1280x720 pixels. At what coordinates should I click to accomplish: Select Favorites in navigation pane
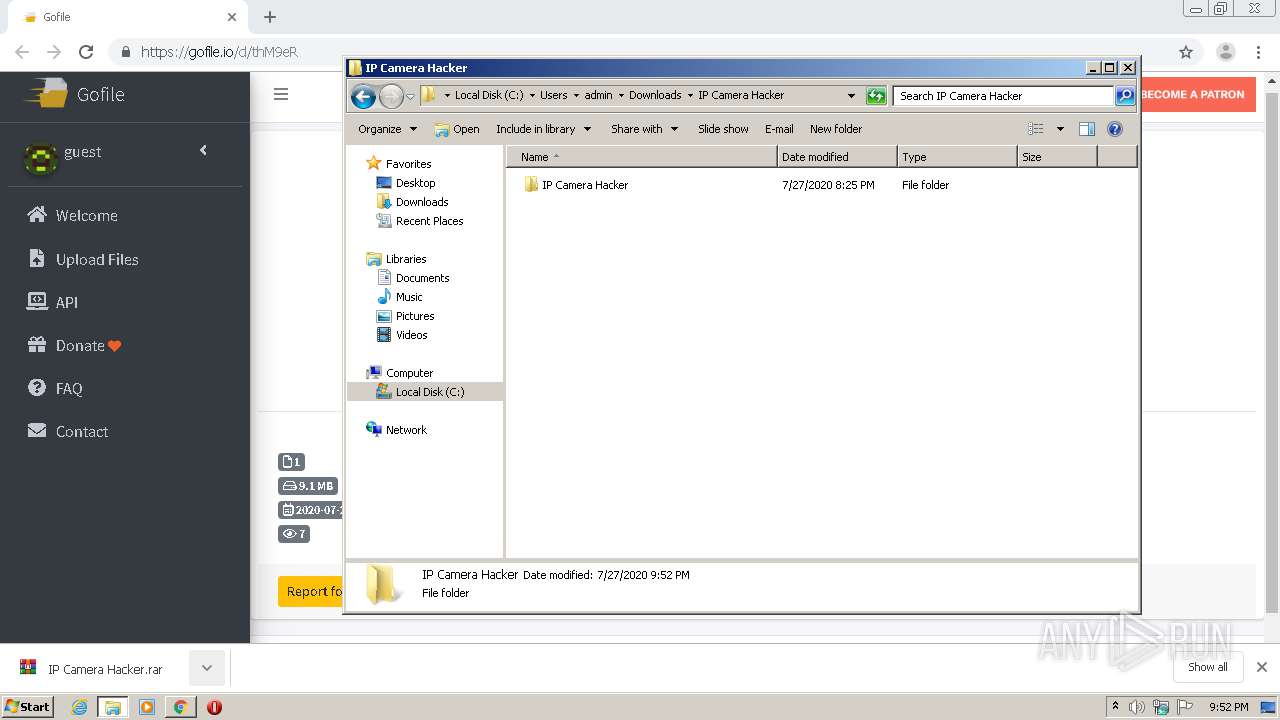pyautogui.click(x=399, y=164)
